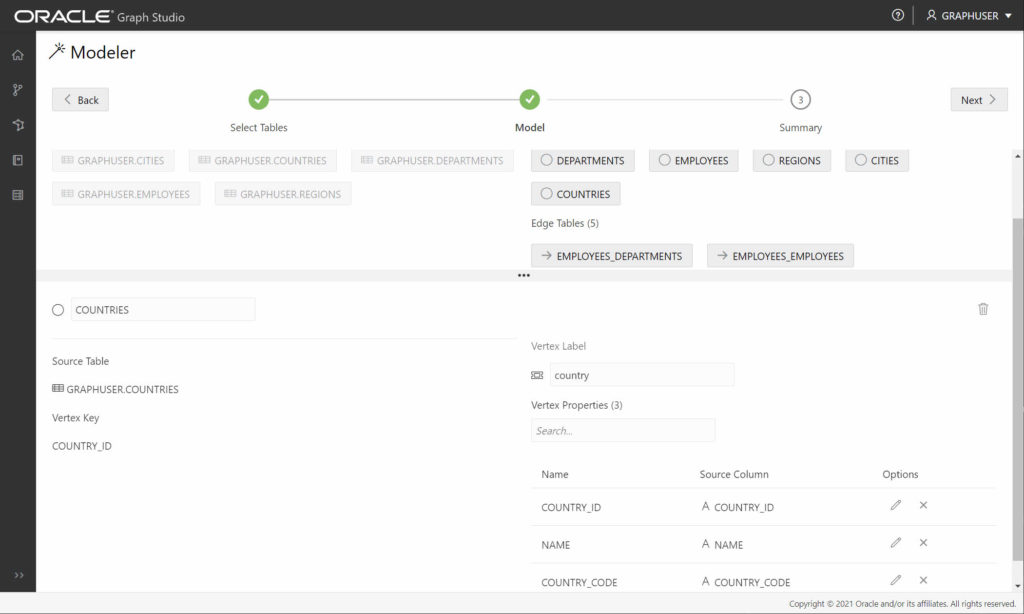Click the vertex label tag icon
Viewport: 1024px width, 614px height.
click(x=537, y=376)
